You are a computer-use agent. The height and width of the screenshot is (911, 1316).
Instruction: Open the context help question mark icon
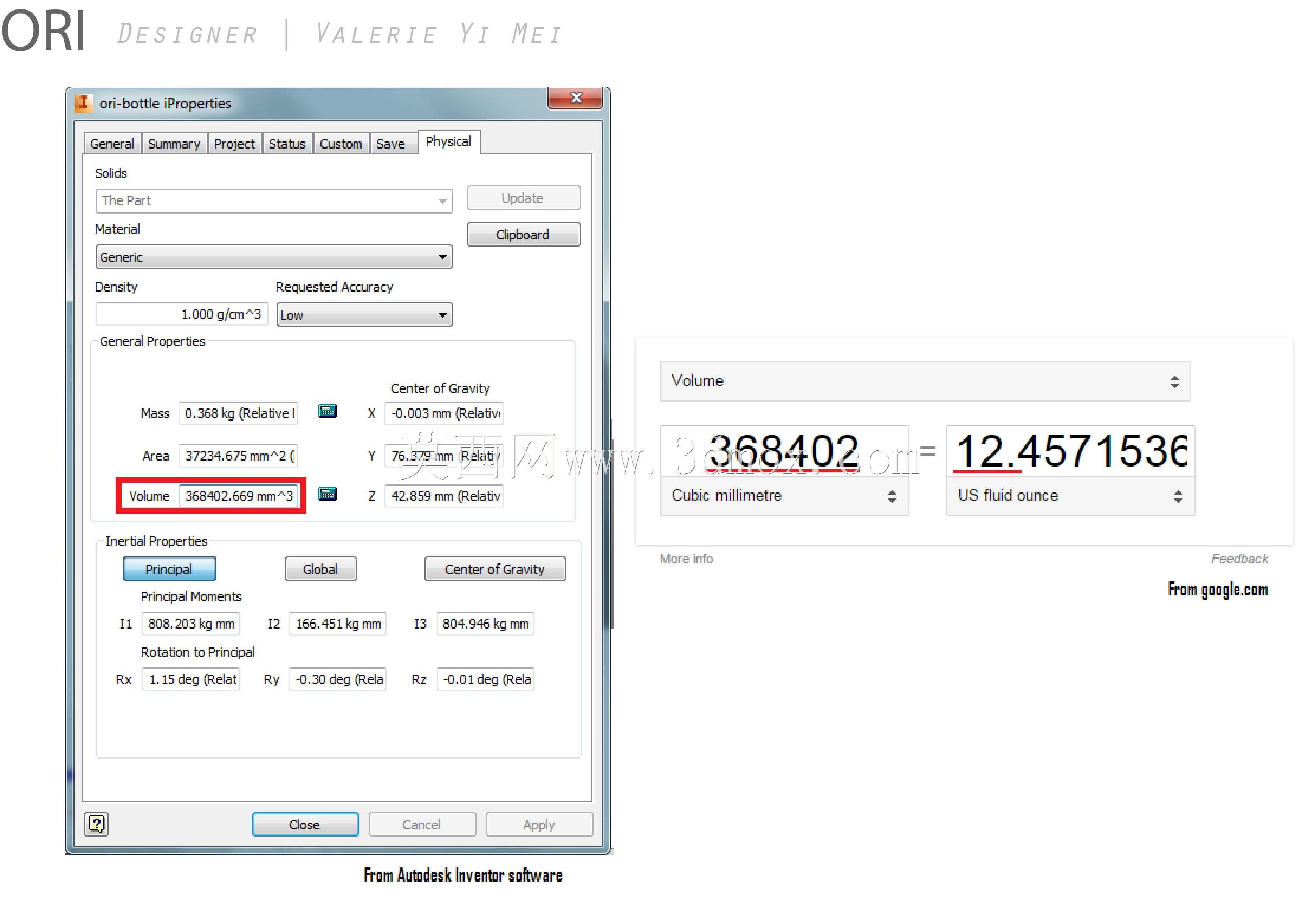[96, 824]
